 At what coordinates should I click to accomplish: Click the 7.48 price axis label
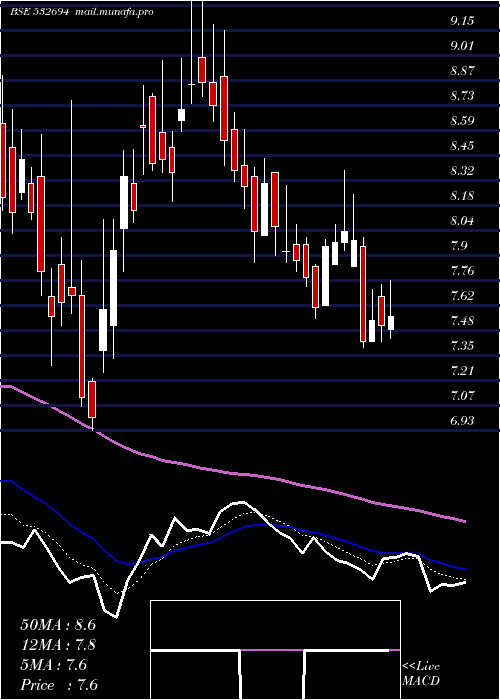461,321
